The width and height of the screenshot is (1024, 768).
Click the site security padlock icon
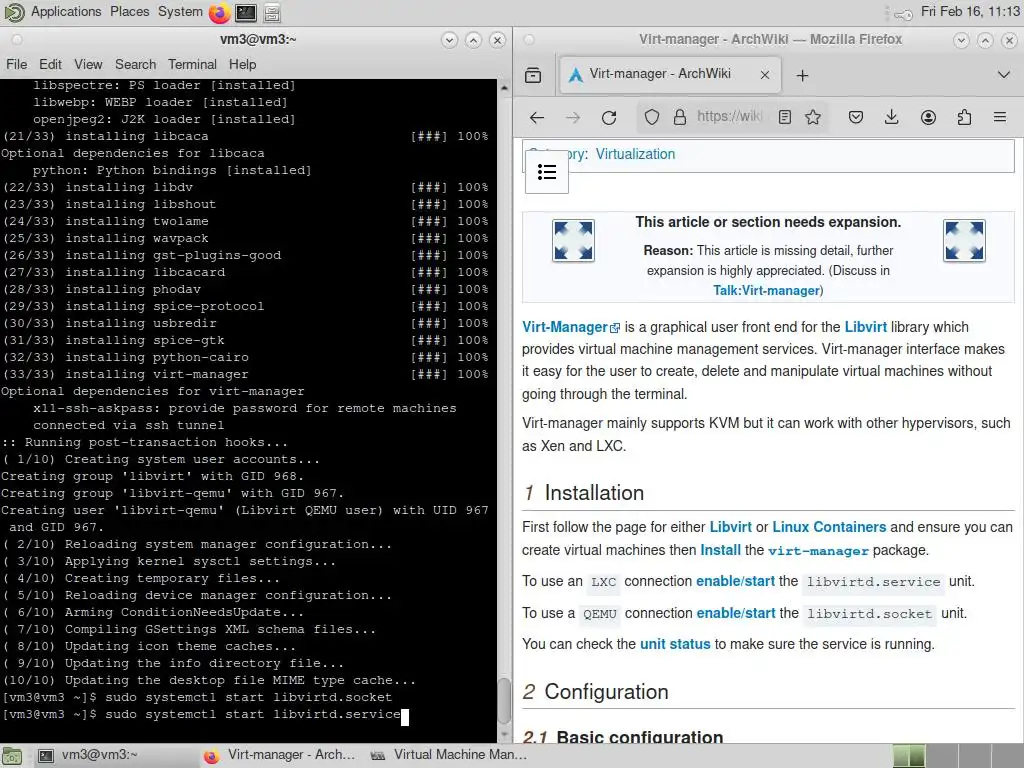(680, 117)
